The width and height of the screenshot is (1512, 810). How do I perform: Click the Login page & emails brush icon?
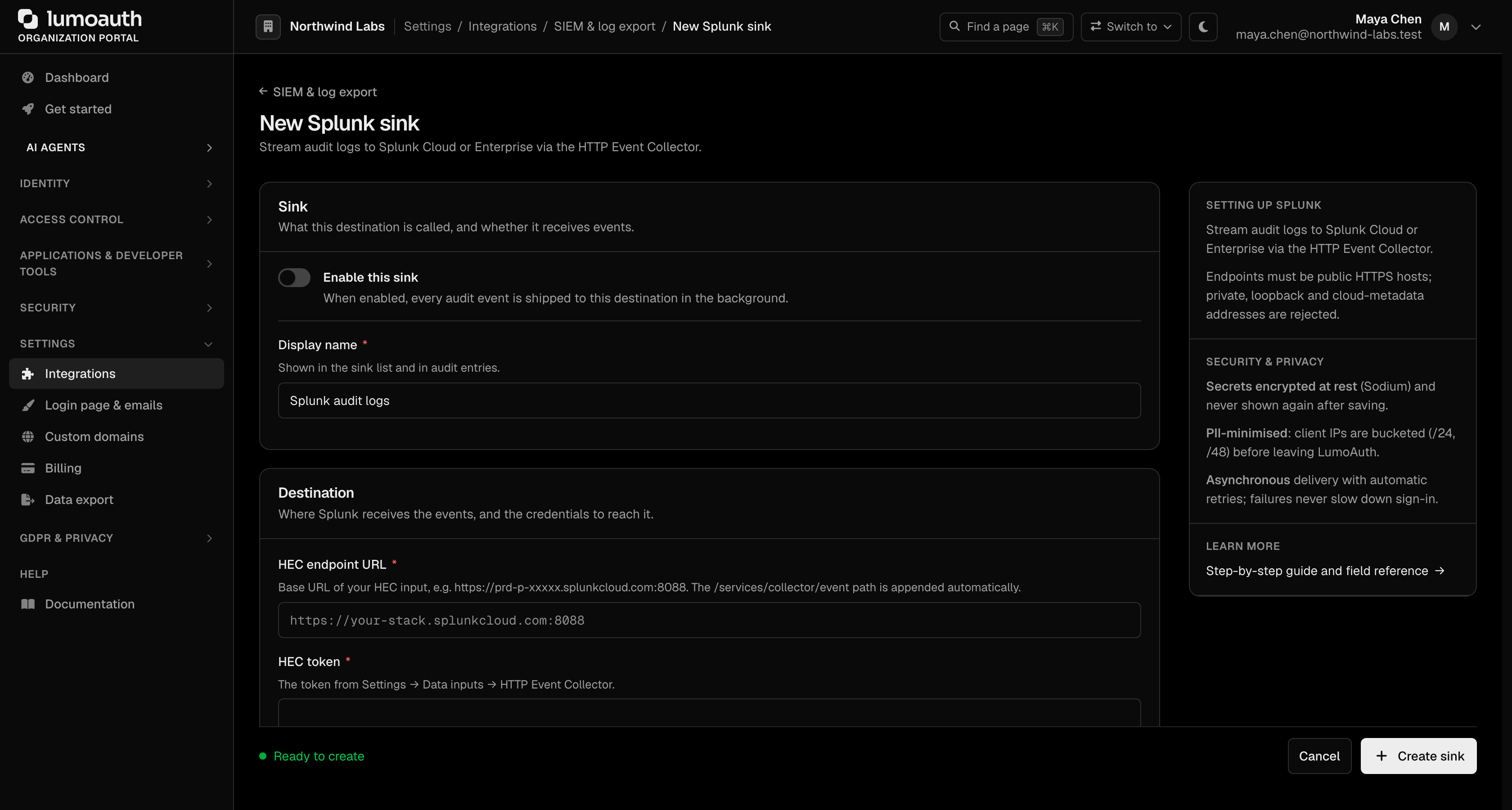[x=27, y=405]
